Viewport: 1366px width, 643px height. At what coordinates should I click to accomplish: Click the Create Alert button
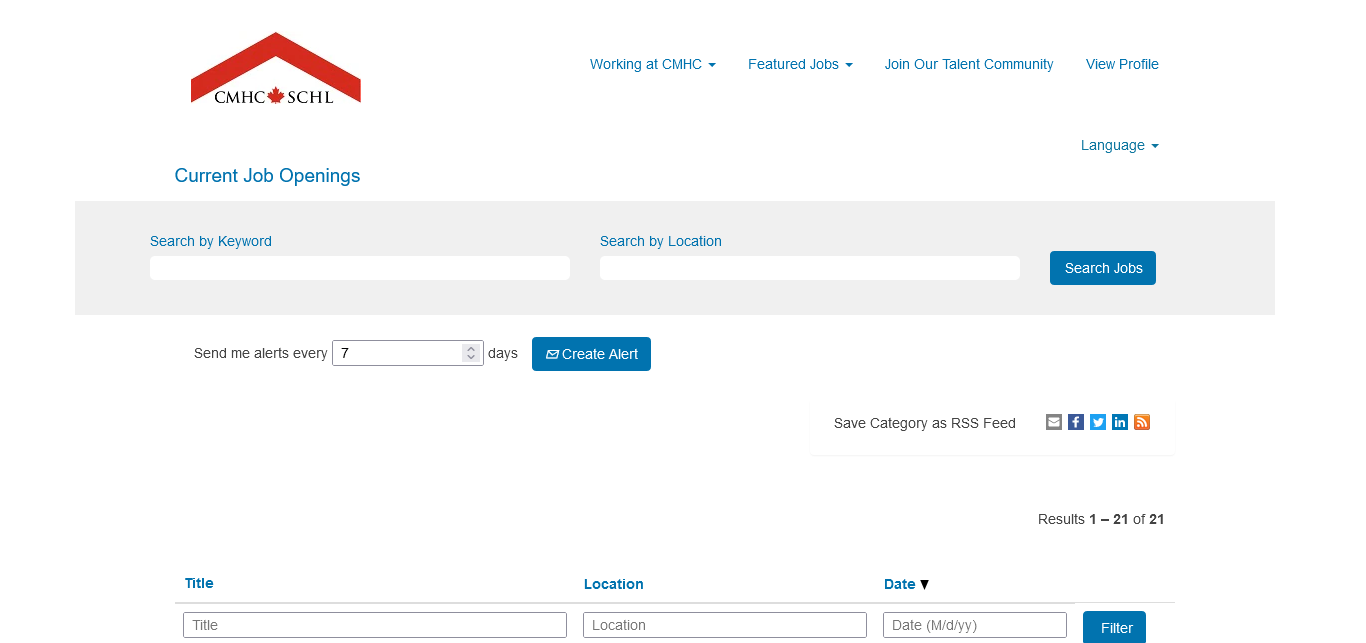tap(591, 354)
